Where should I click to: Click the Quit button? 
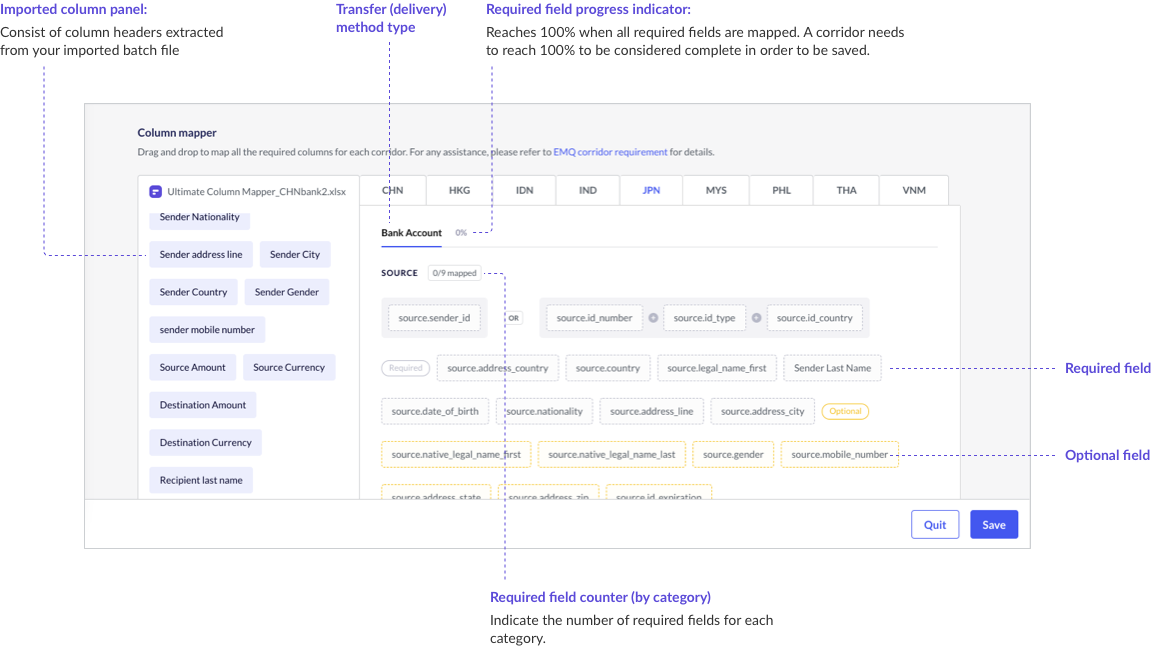(934, 524)
